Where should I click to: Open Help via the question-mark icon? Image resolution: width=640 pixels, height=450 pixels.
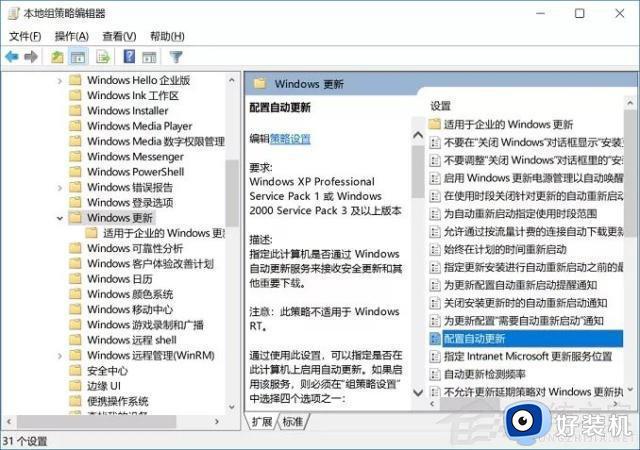click(x=129, y=57)
